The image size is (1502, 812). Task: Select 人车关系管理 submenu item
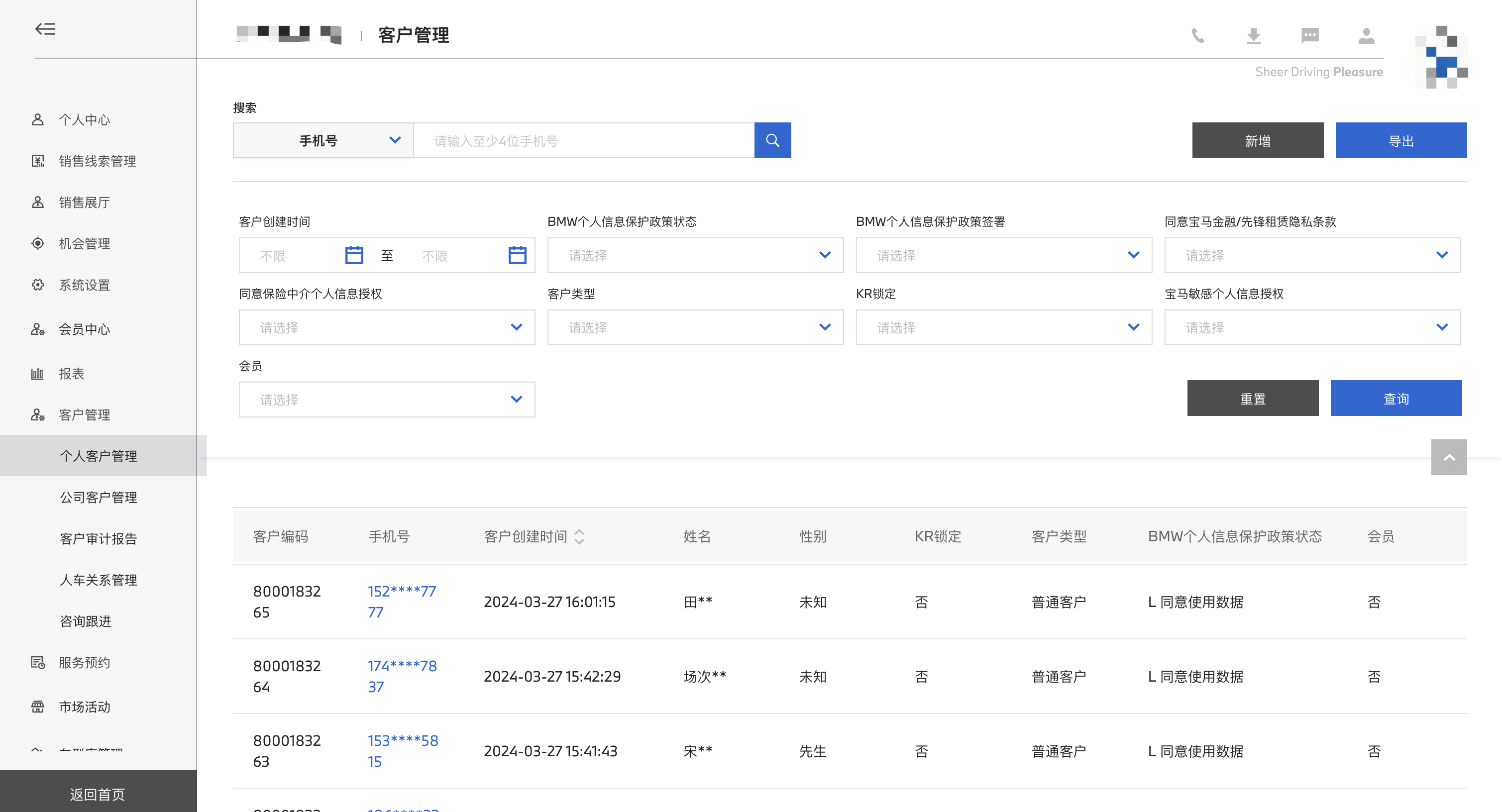(x=99, y=580)
